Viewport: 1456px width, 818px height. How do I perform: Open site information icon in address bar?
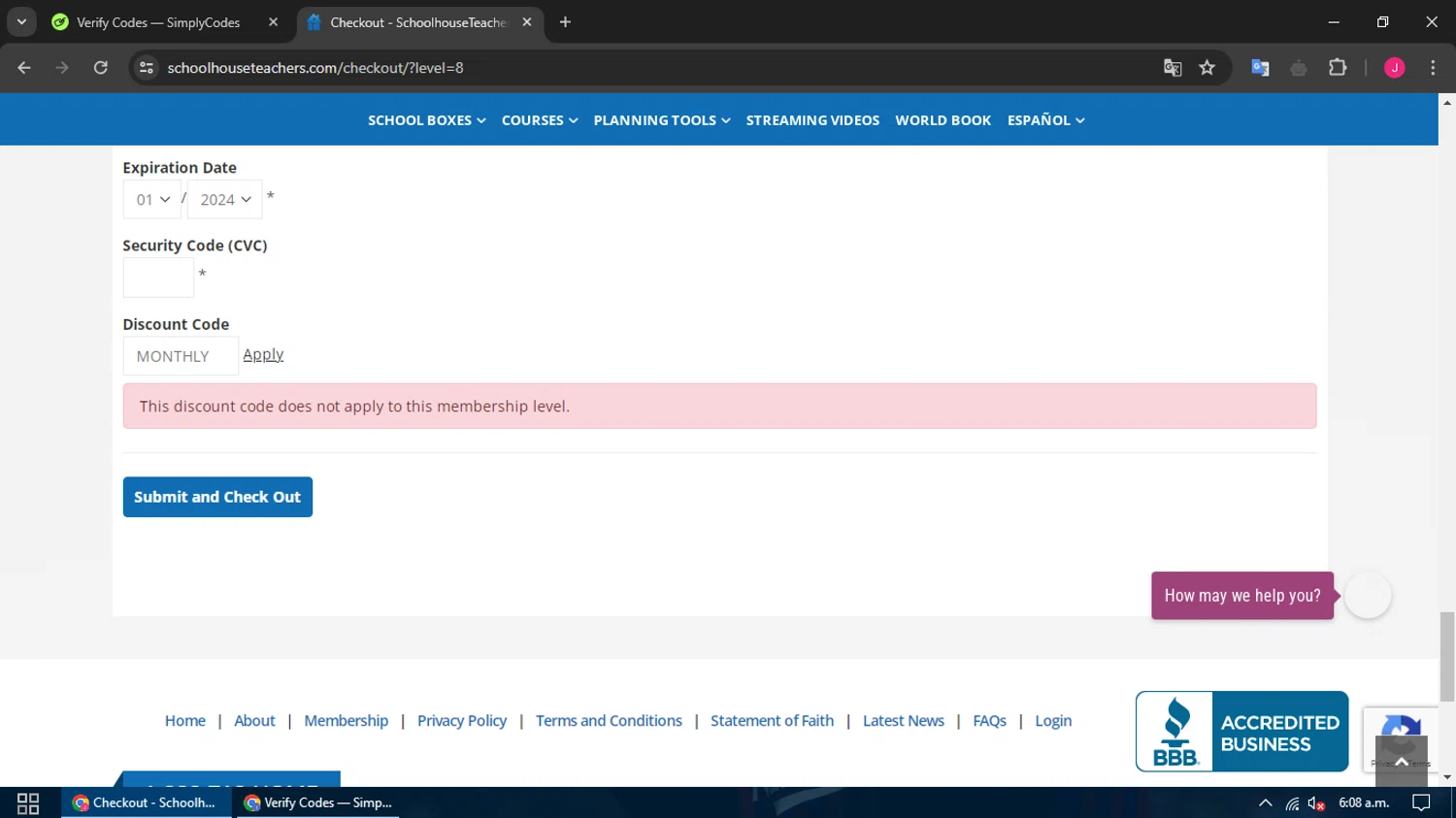[x=147, y=68]
